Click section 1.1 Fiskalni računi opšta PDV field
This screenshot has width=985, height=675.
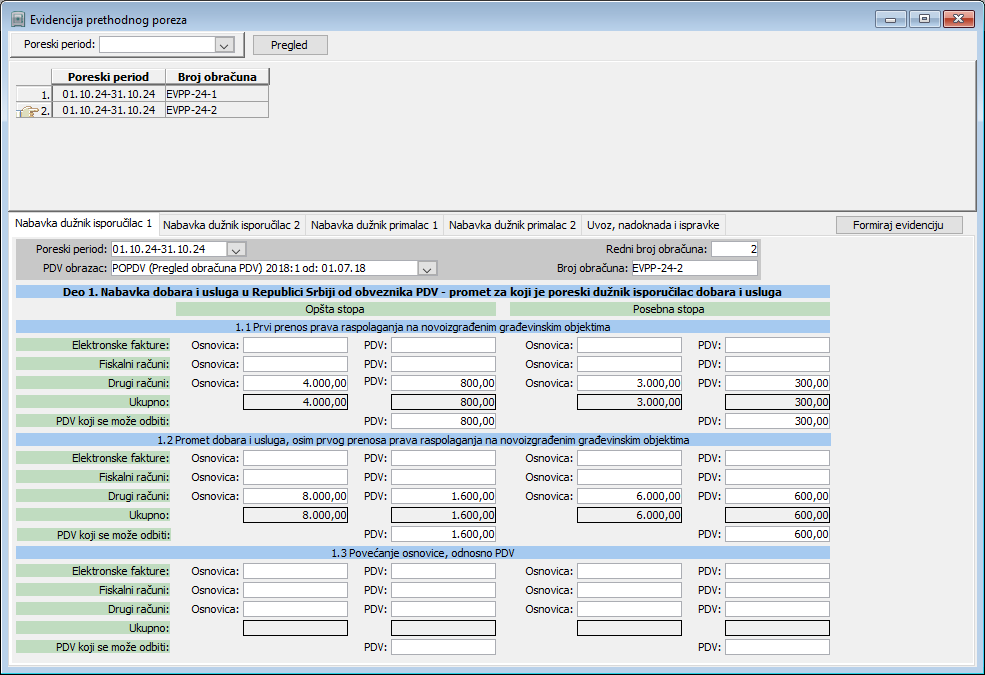point(444,364)
